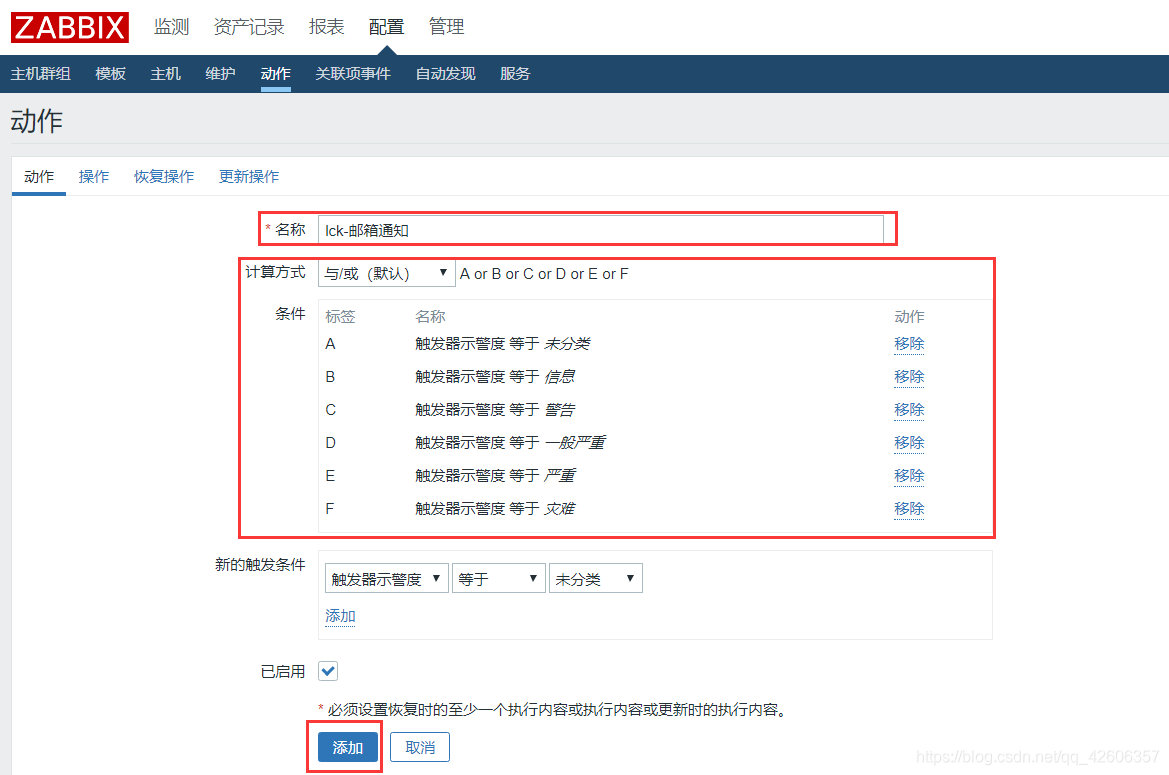Click the 名称 input field

click(601, 230)
